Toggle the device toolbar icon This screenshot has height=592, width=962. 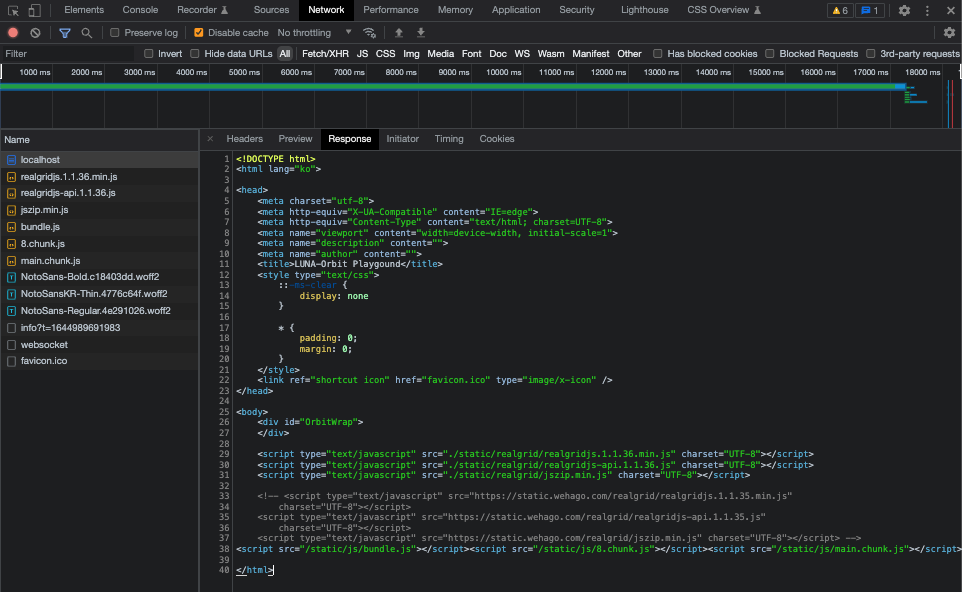[35, 10]
